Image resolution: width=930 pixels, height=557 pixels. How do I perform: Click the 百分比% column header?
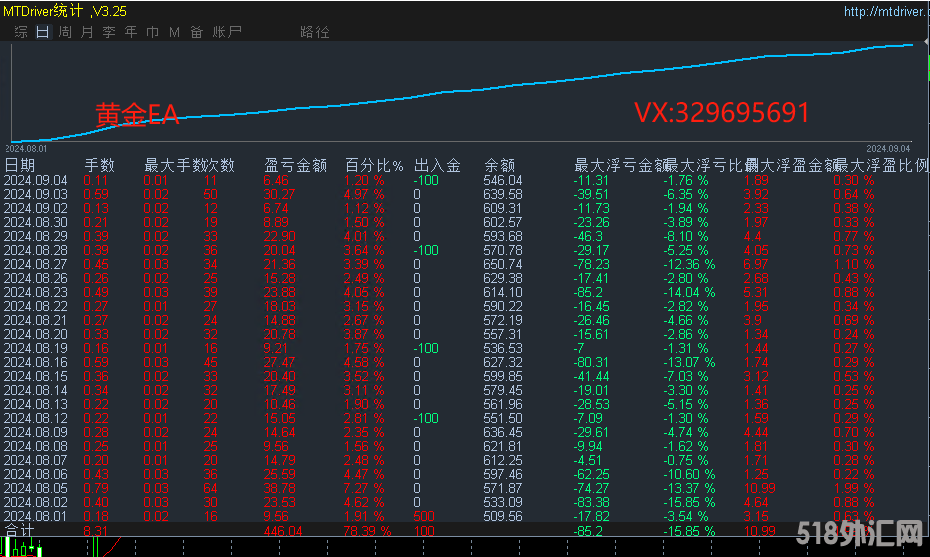374,165
